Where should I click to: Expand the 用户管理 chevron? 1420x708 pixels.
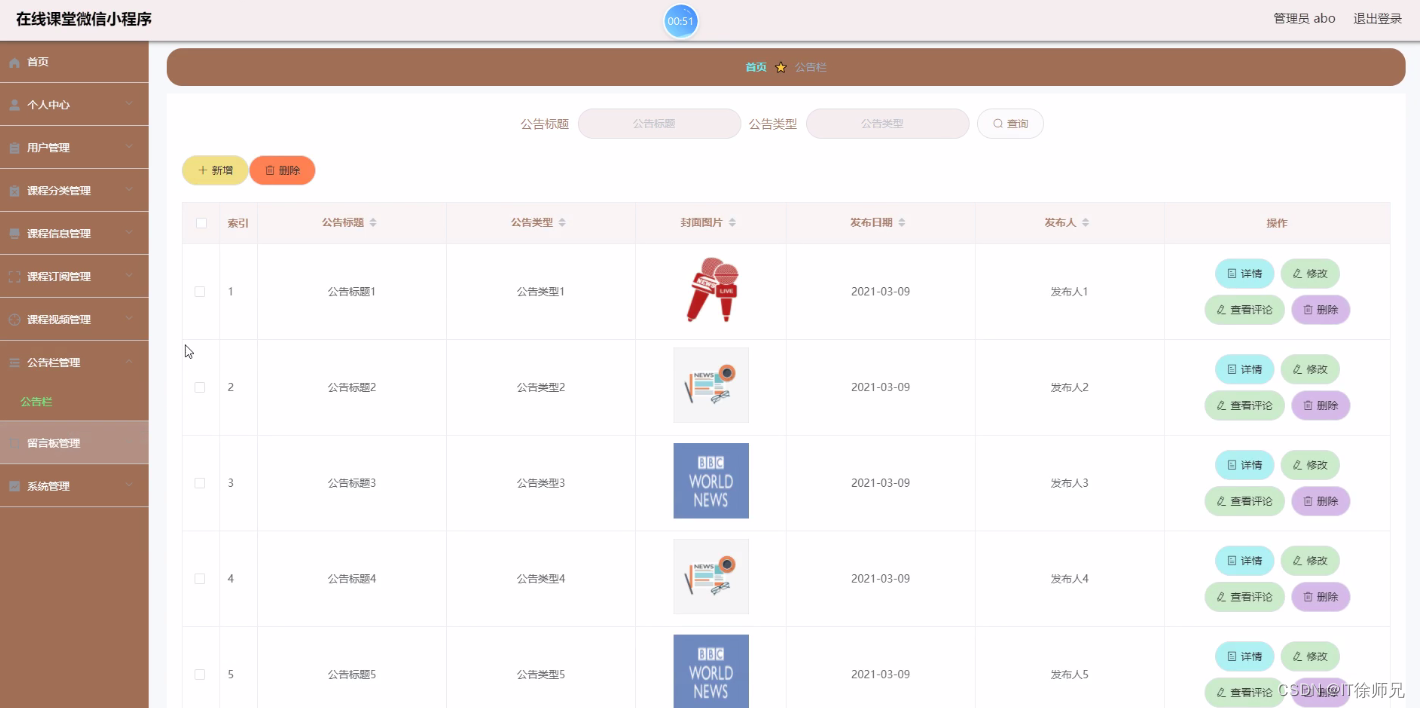[129, 147]
